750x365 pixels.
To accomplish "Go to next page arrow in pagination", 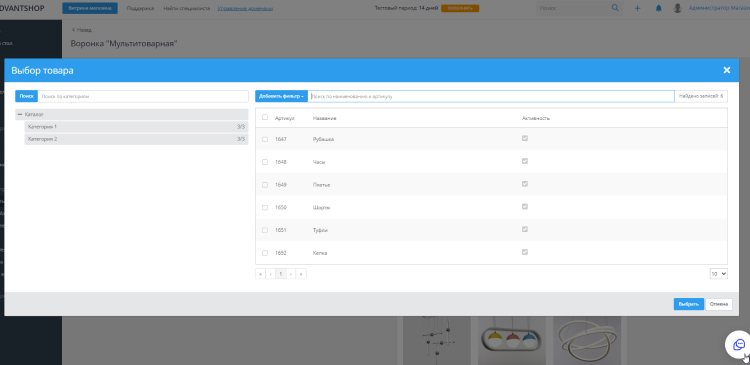I will [x=291, y=274].
